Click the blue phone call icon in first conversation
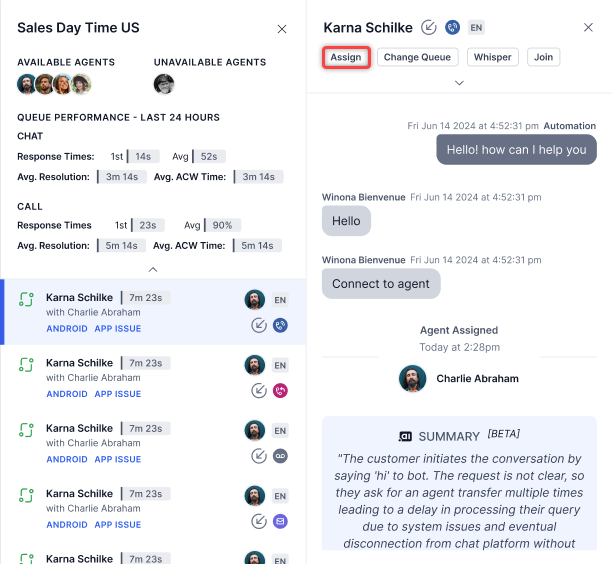The width and height of the screenshot is (612, 564). [280, 325]
